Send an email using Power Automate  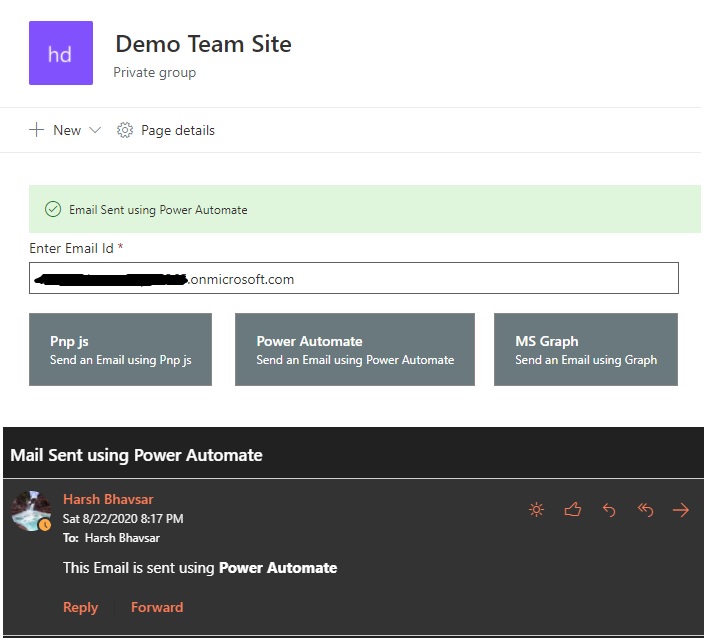click(355, 349)
